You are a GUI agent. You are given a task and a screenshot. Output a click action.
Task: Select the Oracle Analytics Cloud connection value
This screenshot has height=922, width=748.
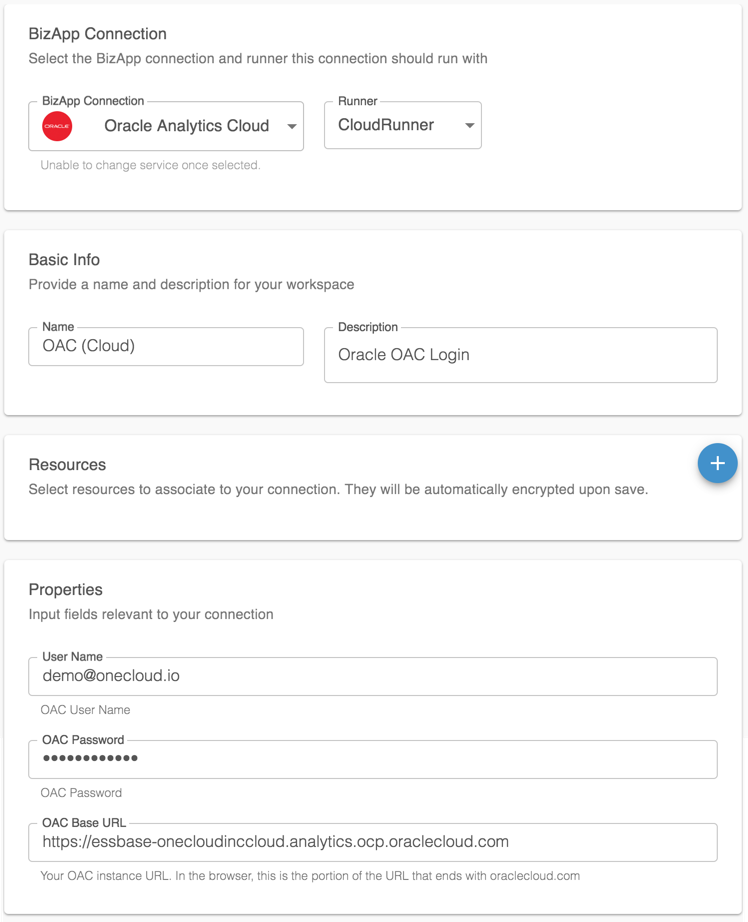tap(187, 126)
